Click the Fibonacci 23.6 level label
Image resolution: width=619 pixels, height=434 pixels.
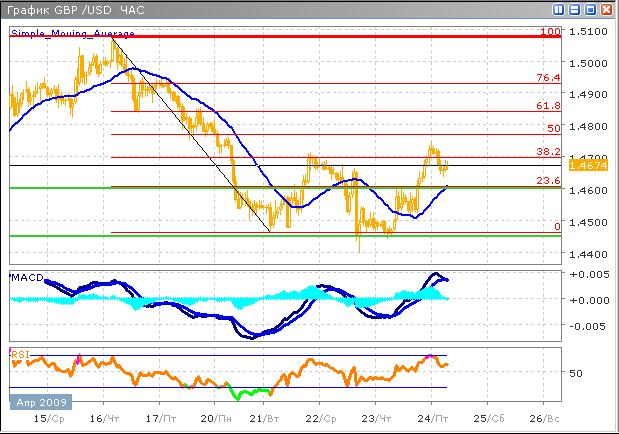coord(548,180)
